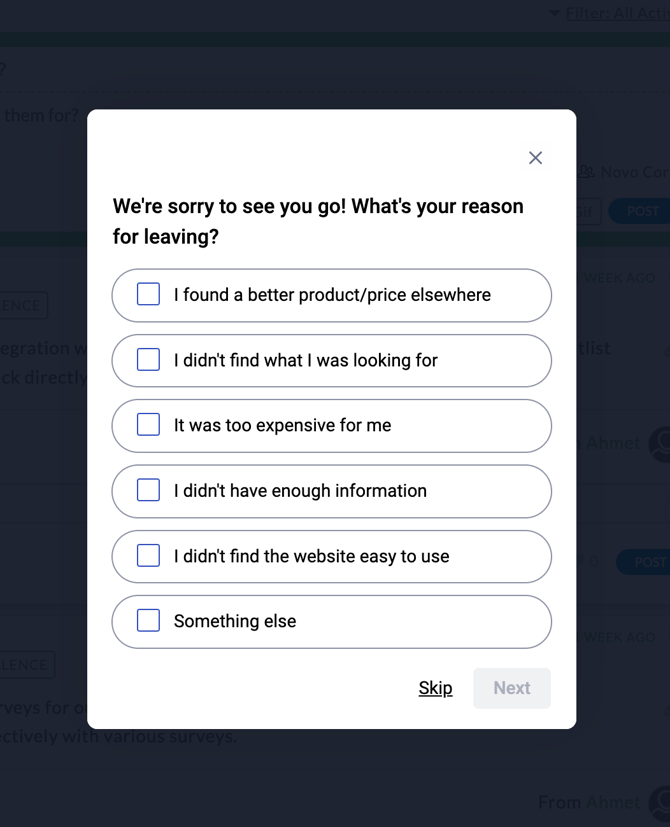Enable "I didn't have enough information" option
Image resolution: width=670 pixels, height=827 pixels.
148,491
